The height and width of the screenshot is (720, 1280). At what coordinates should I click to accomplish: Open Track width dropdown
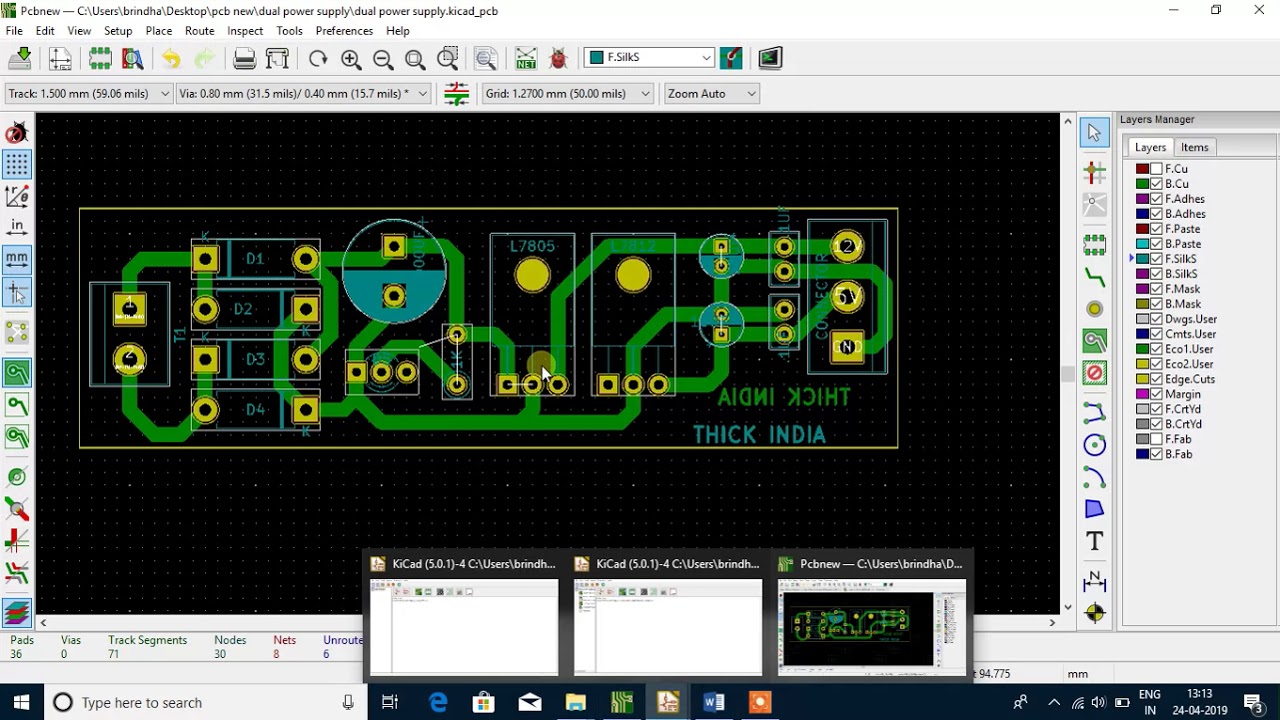[x=88, y=93]
